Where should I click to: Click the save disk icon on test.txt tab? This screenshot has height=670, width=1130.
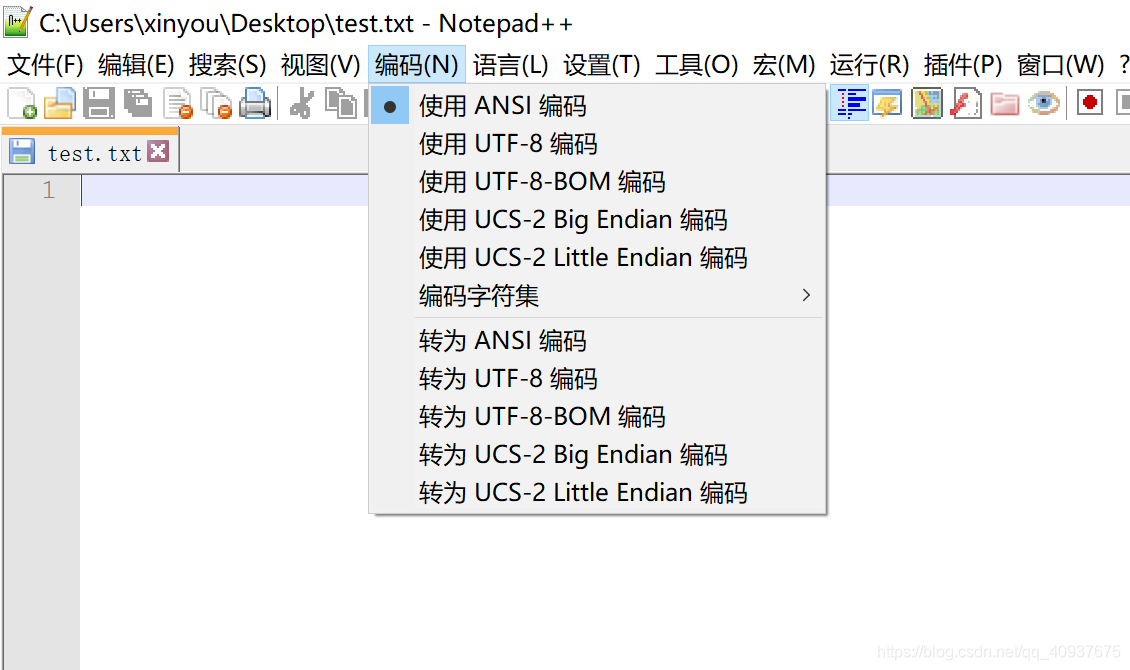pos(22,151)
